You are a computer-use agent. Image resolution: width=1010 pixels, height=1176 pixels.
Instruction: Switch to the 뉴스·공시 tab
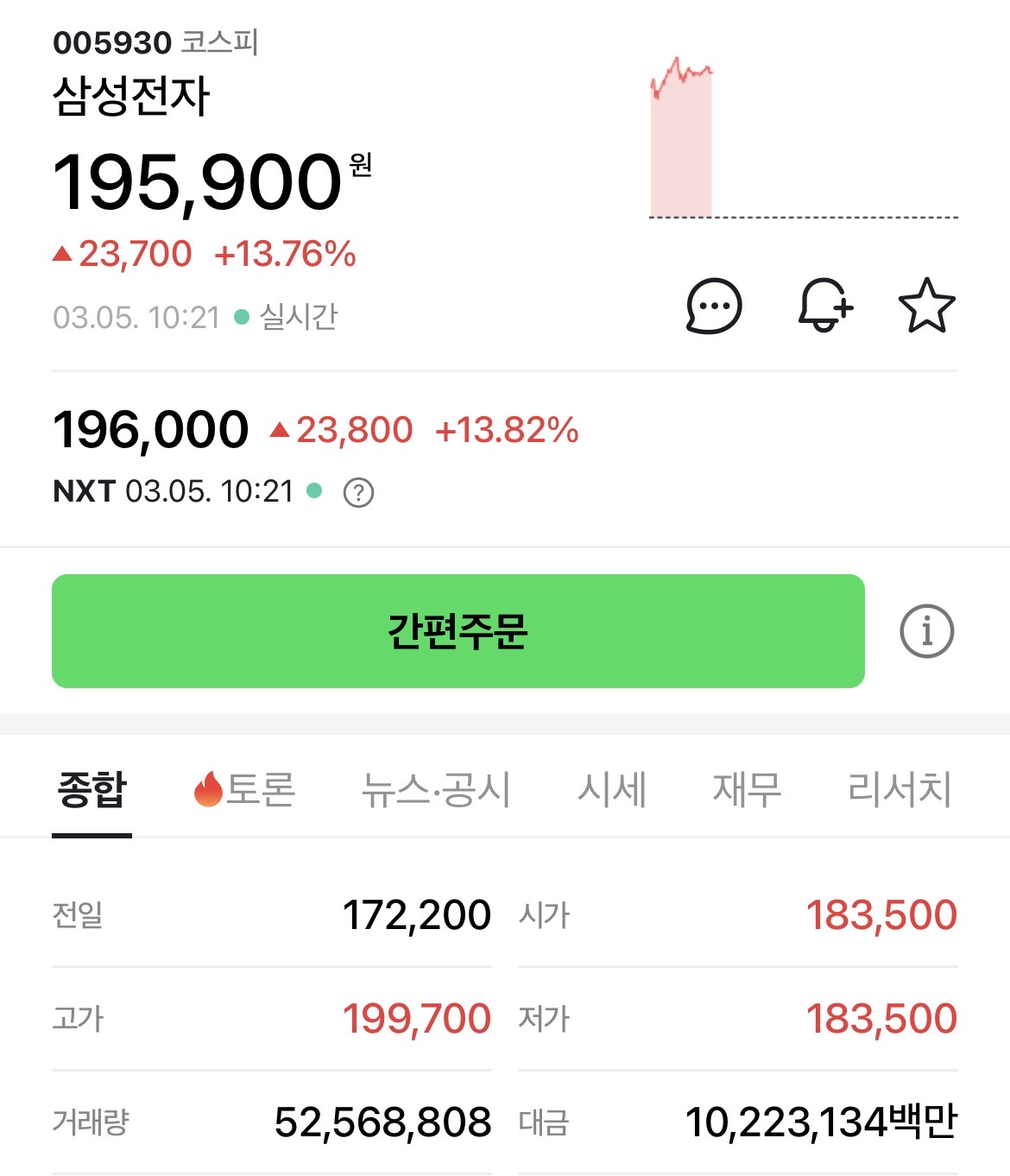click(x=436, y=790)
